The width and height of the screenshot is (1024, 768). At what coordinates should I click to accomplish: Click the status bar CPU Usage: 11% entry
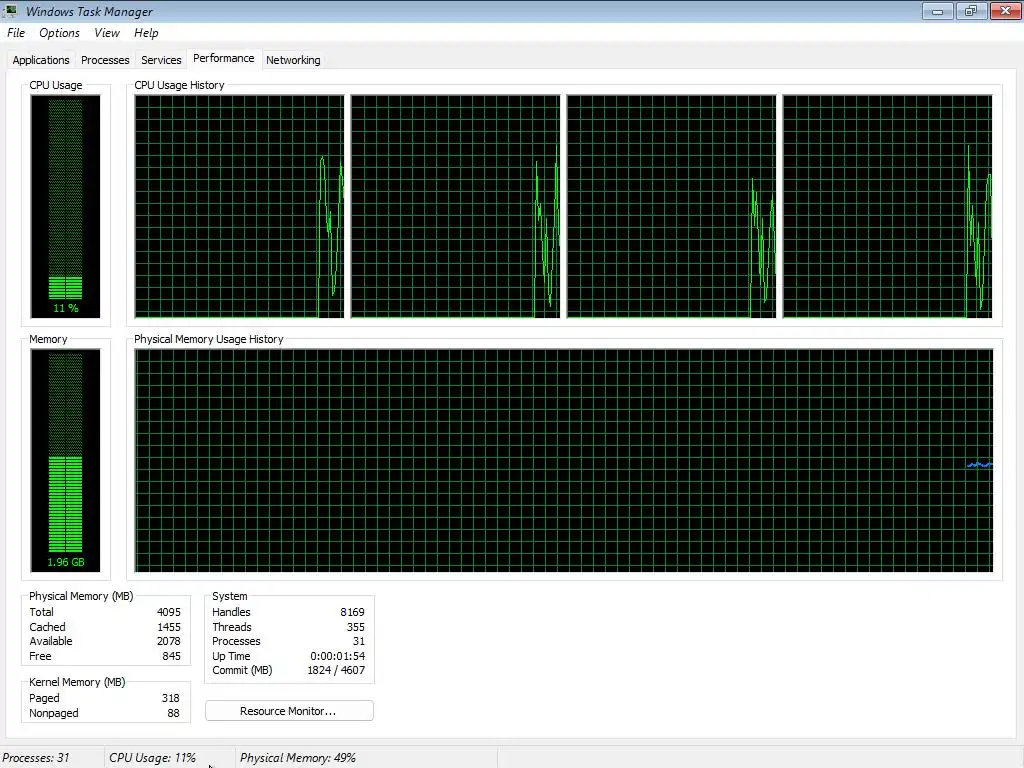(x=152, y=758)
